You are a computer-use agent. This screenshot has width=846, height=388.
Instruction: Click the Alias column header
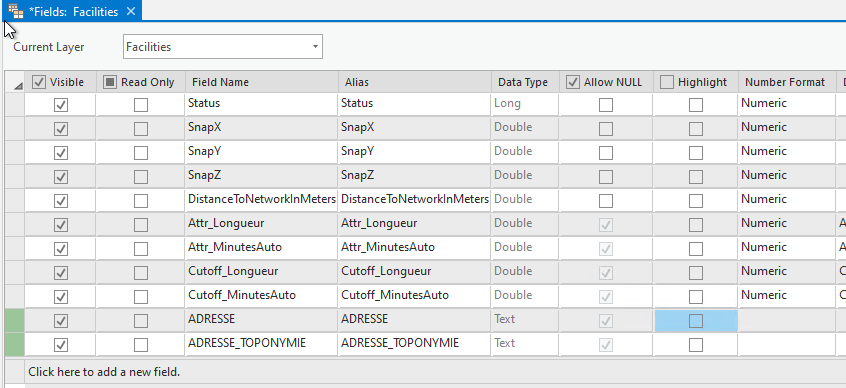click(415, 82)
